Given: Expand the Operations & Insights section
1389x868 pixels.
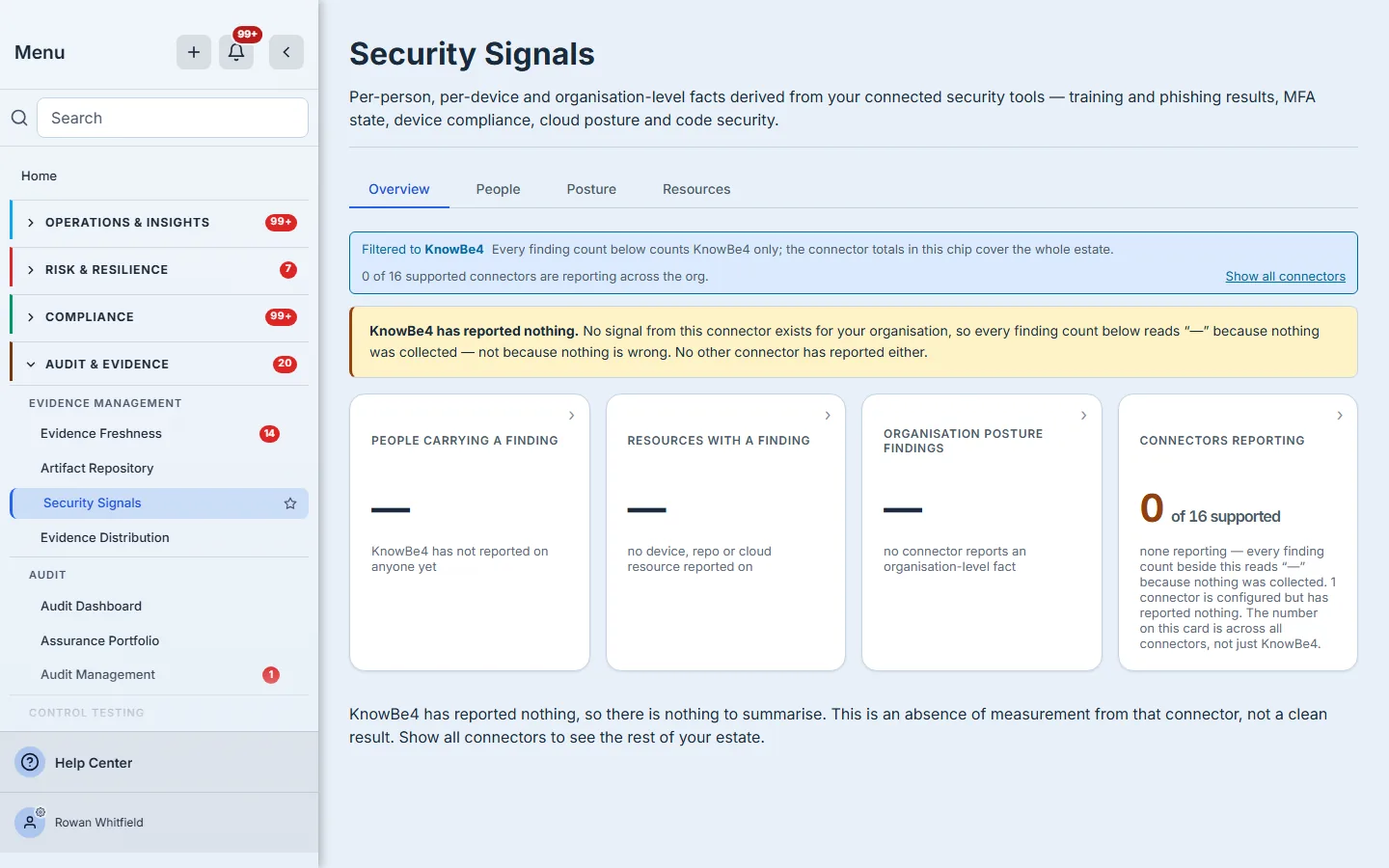Looking at the screenshot, I should [160, 223].
